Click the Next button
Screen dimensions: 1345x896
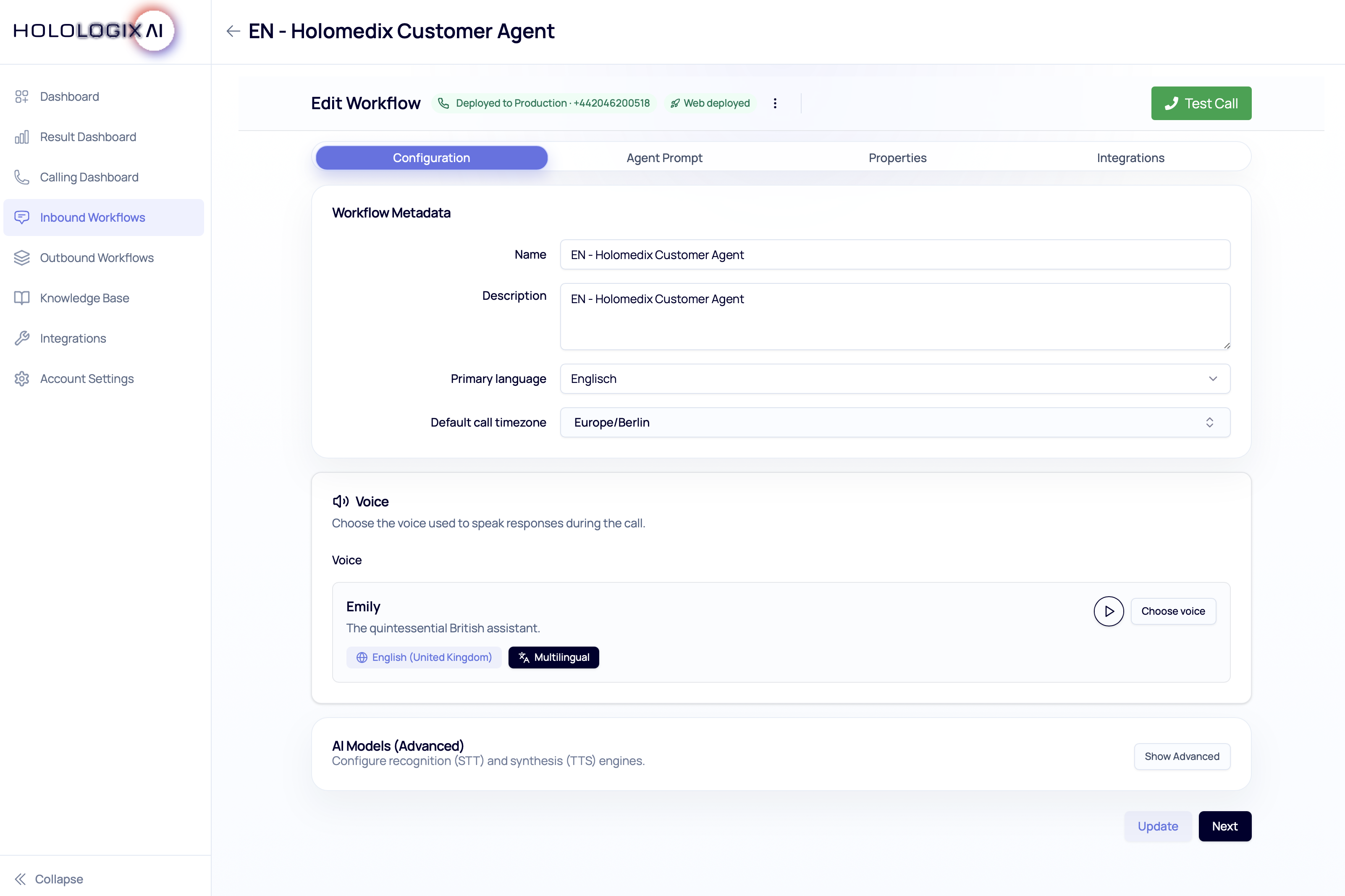click(1224, 826)
